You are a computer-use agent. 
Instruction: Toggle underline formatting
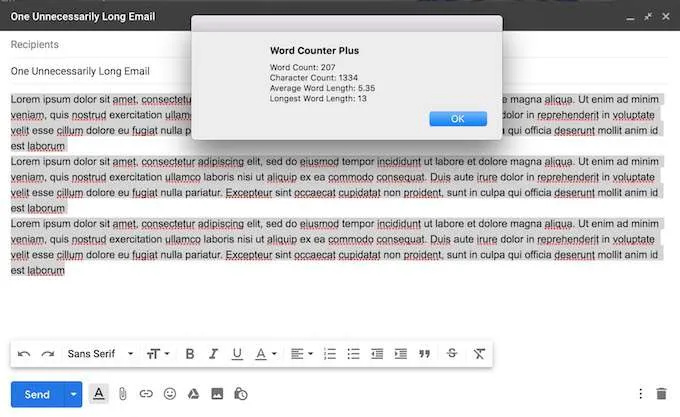point(237,354)
